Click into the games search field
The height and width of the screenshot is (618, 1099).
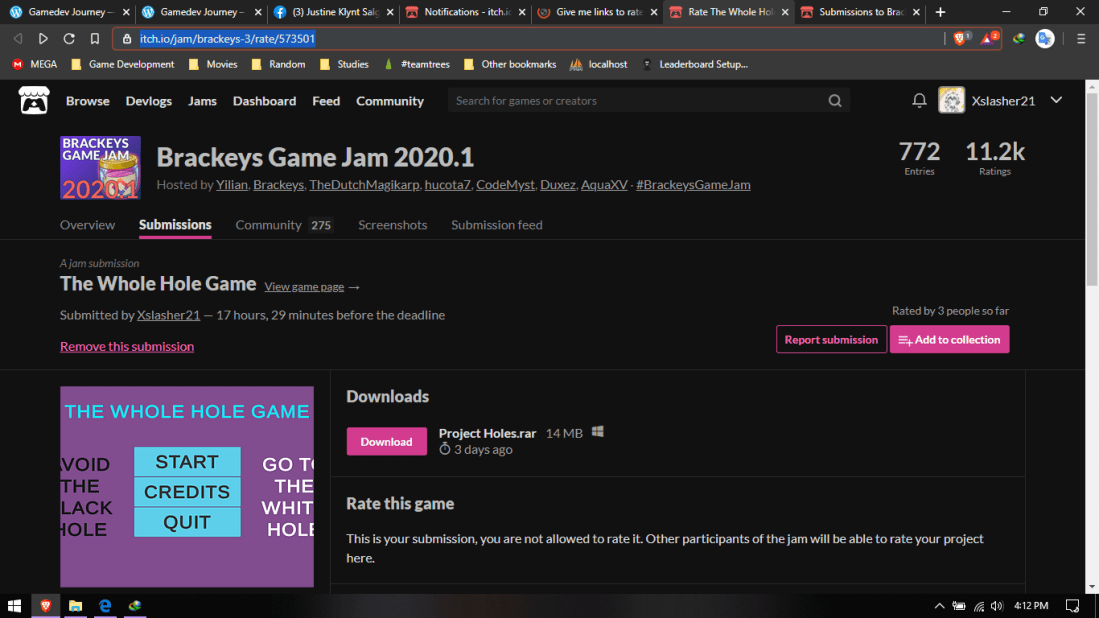pyautogui.click(x=635, y=101)
